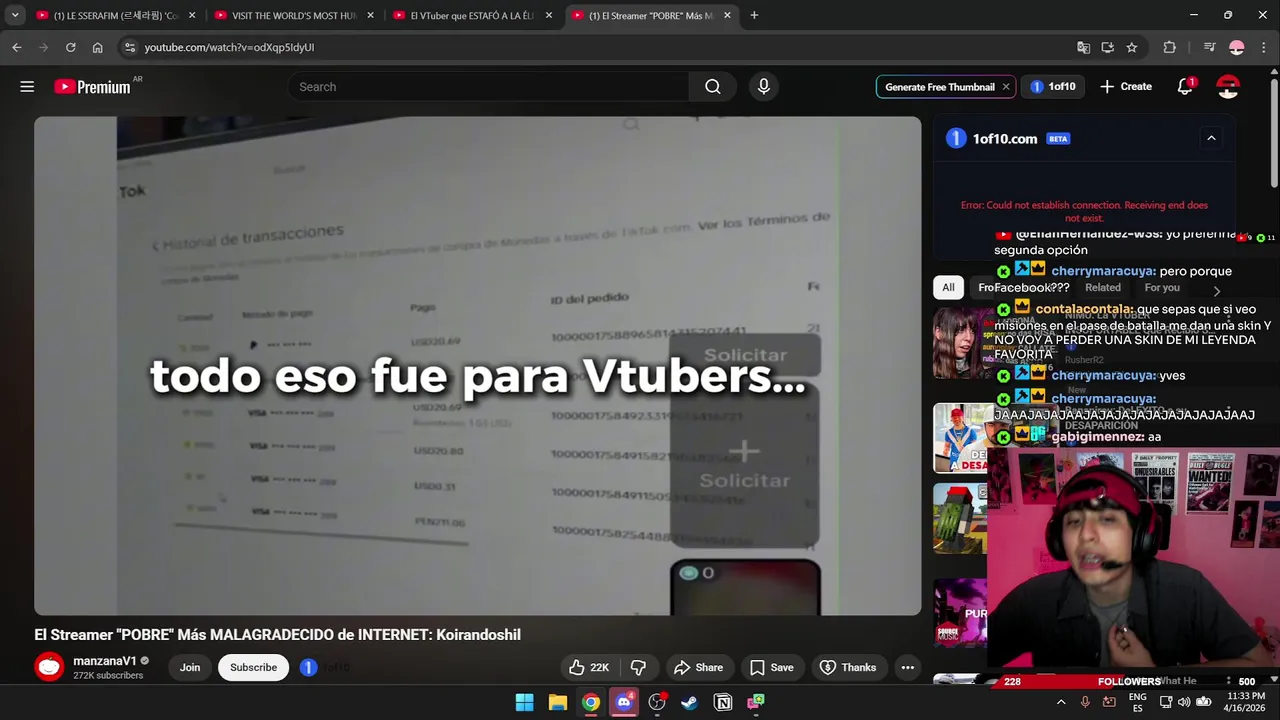The width and height of the screenshot is (1280, 720).
Task: Click the address bar URL
Action: [x=229, y=47]
